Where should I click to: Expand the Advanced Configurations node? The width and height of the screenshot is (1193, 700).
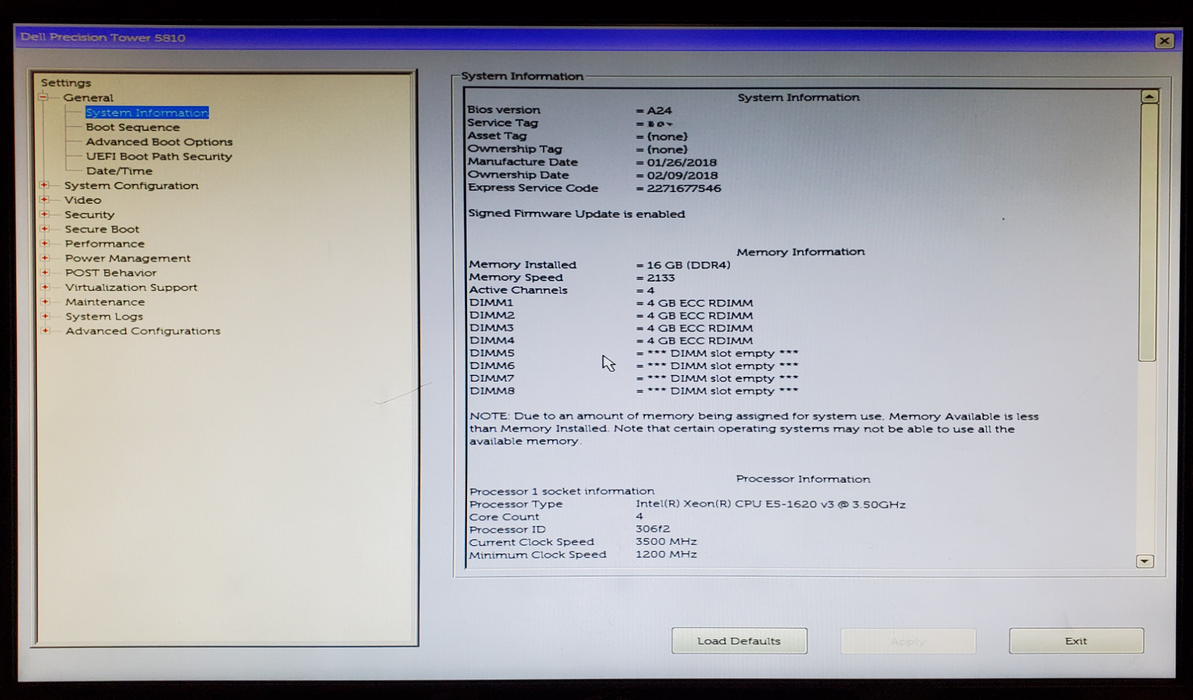coord(44,330)
